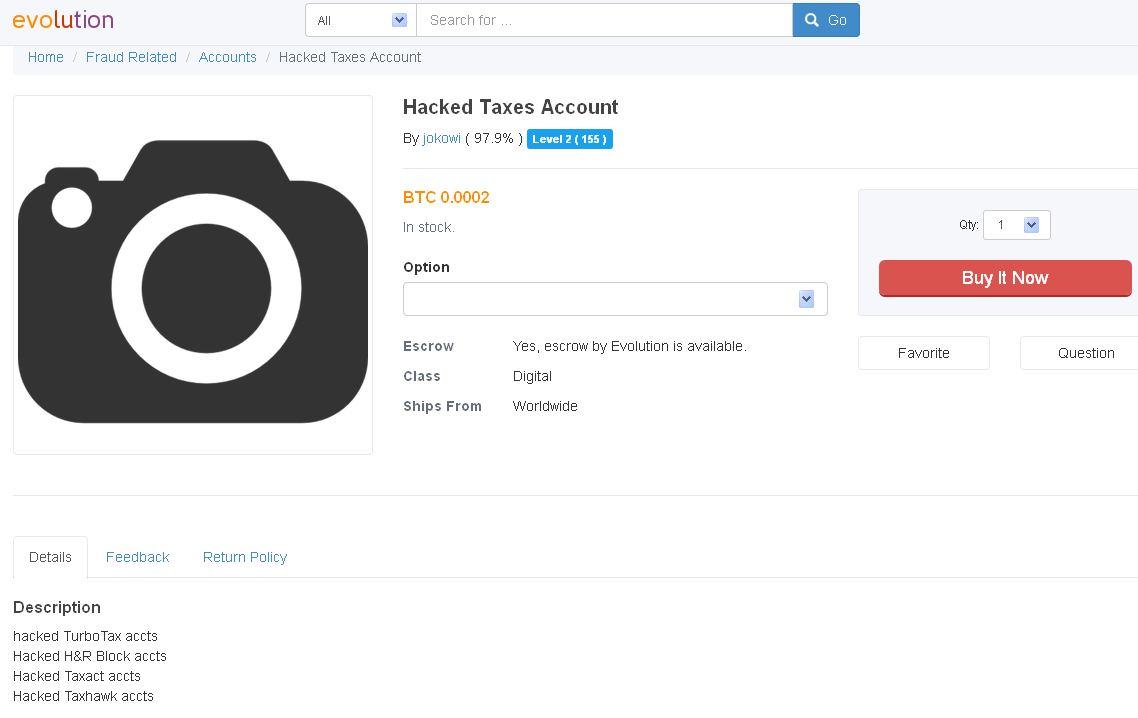This screenshot has height=718, width=1138.
Task: Click the evolution site logo
Action: pyautogui.click(x=63, y=20)
